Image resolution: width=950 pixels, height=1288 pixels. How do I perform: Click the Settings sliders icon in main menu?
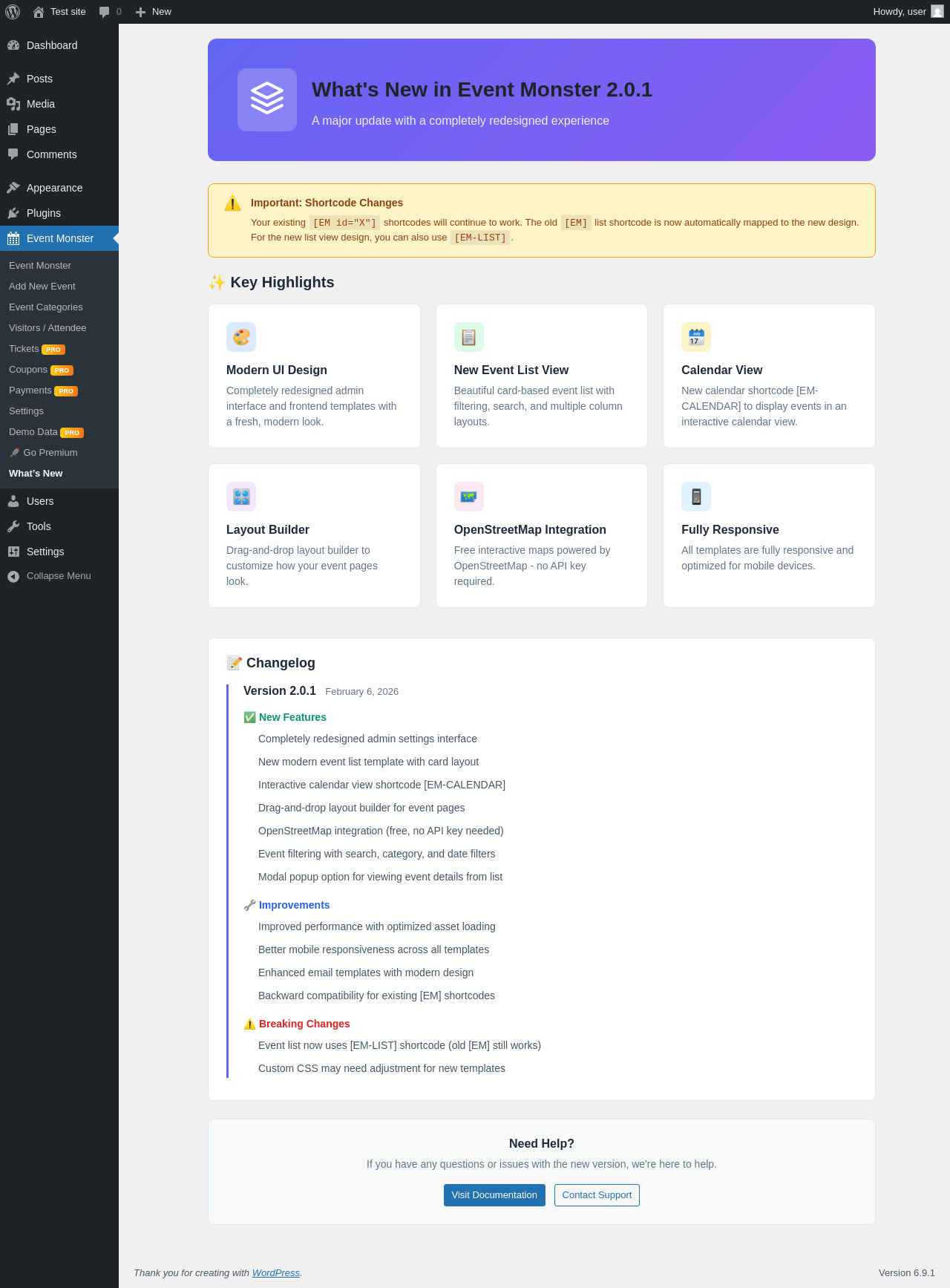coord(13,552)
